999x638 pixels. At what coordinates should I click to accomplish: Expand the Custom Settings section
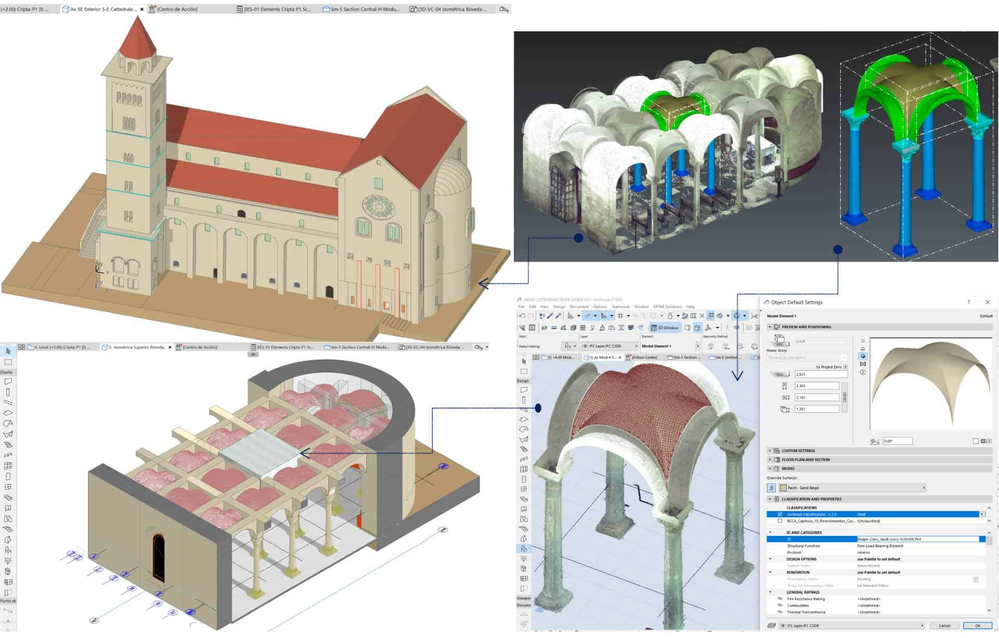(770, 451)
